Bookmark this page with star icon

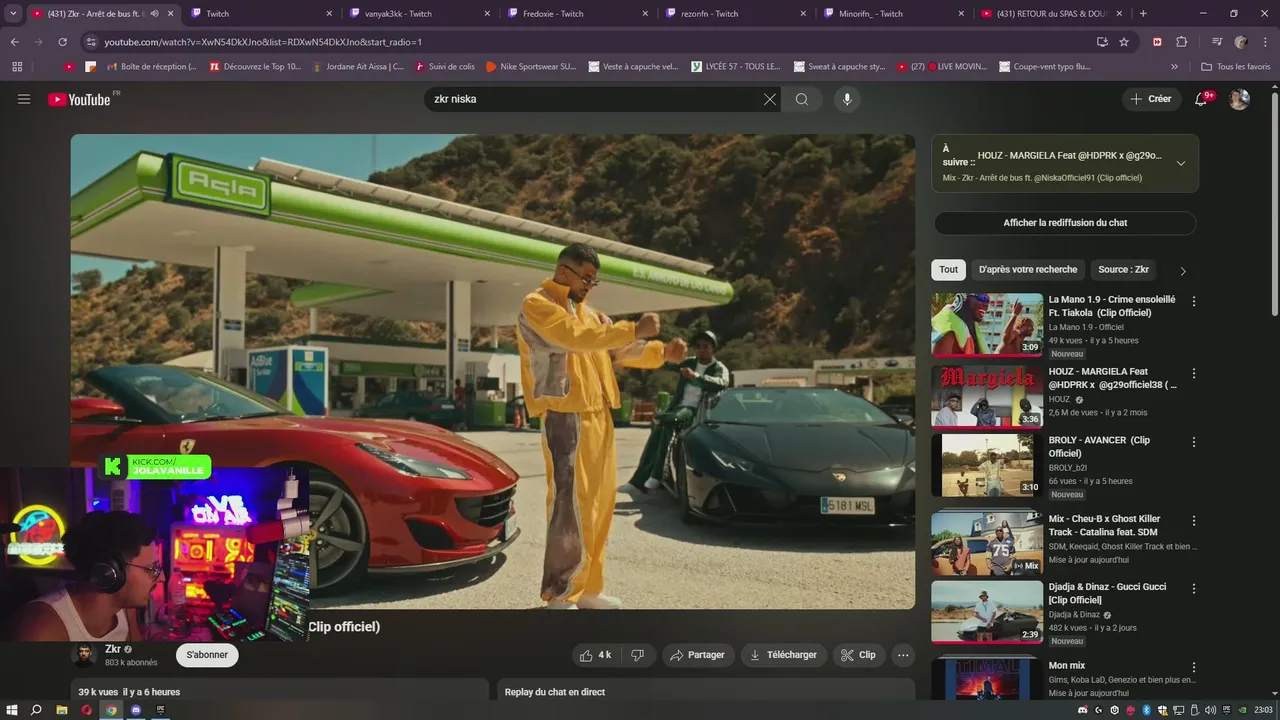(1124, 42)
